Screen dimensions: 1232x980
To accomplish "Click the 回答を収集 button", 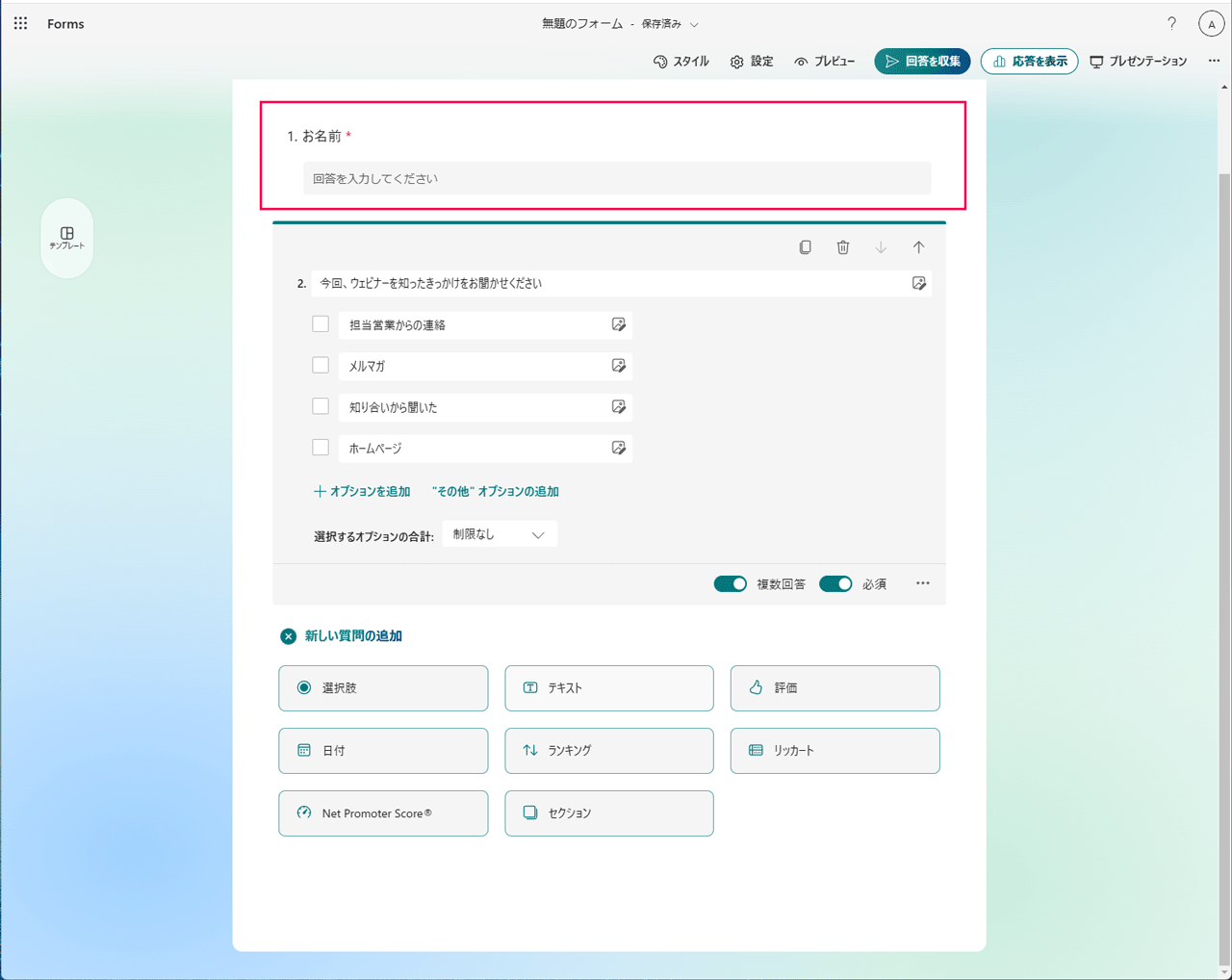I will (922, 61).
